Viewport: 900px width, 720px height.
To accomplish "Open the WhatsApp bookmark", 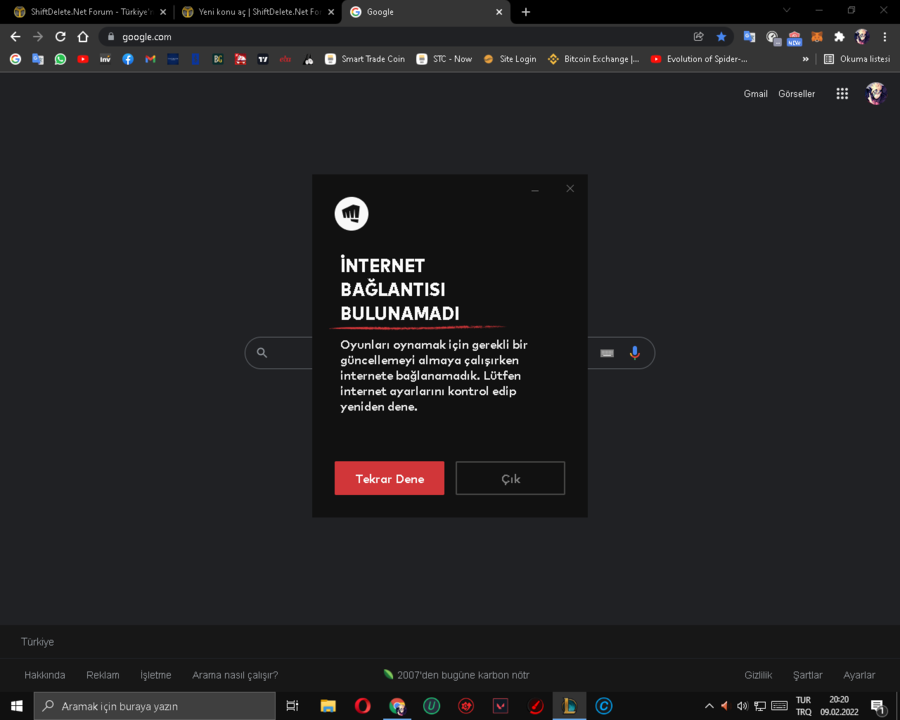I will (x=60, y=59).
